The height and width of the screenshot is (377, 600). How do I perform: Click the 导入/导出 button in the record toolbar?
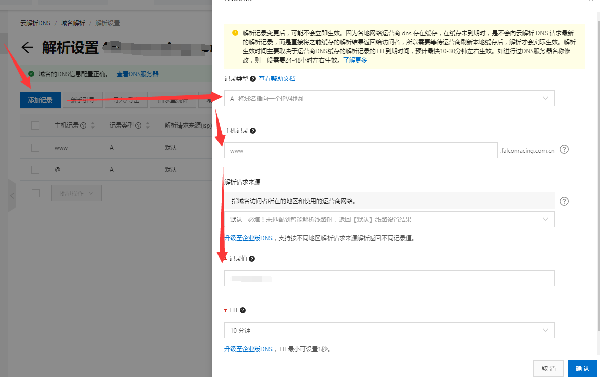126,100
